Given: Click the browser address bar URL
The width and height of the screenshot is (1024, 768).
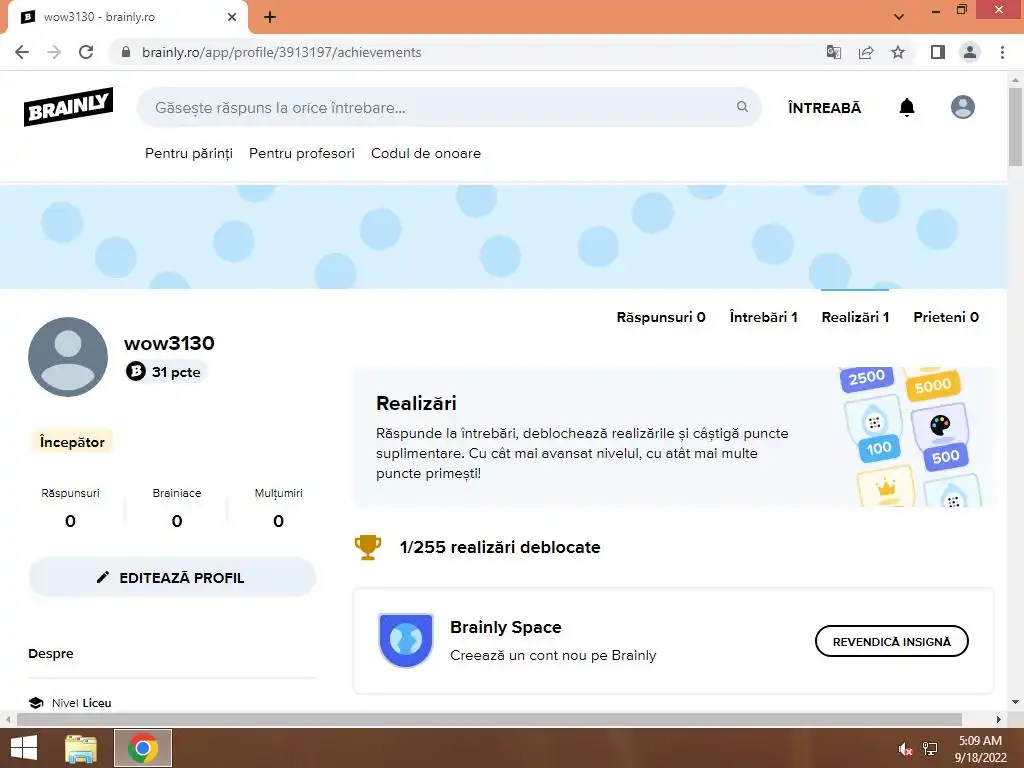Looking at the screenshot, I should (x=281, y=52).
